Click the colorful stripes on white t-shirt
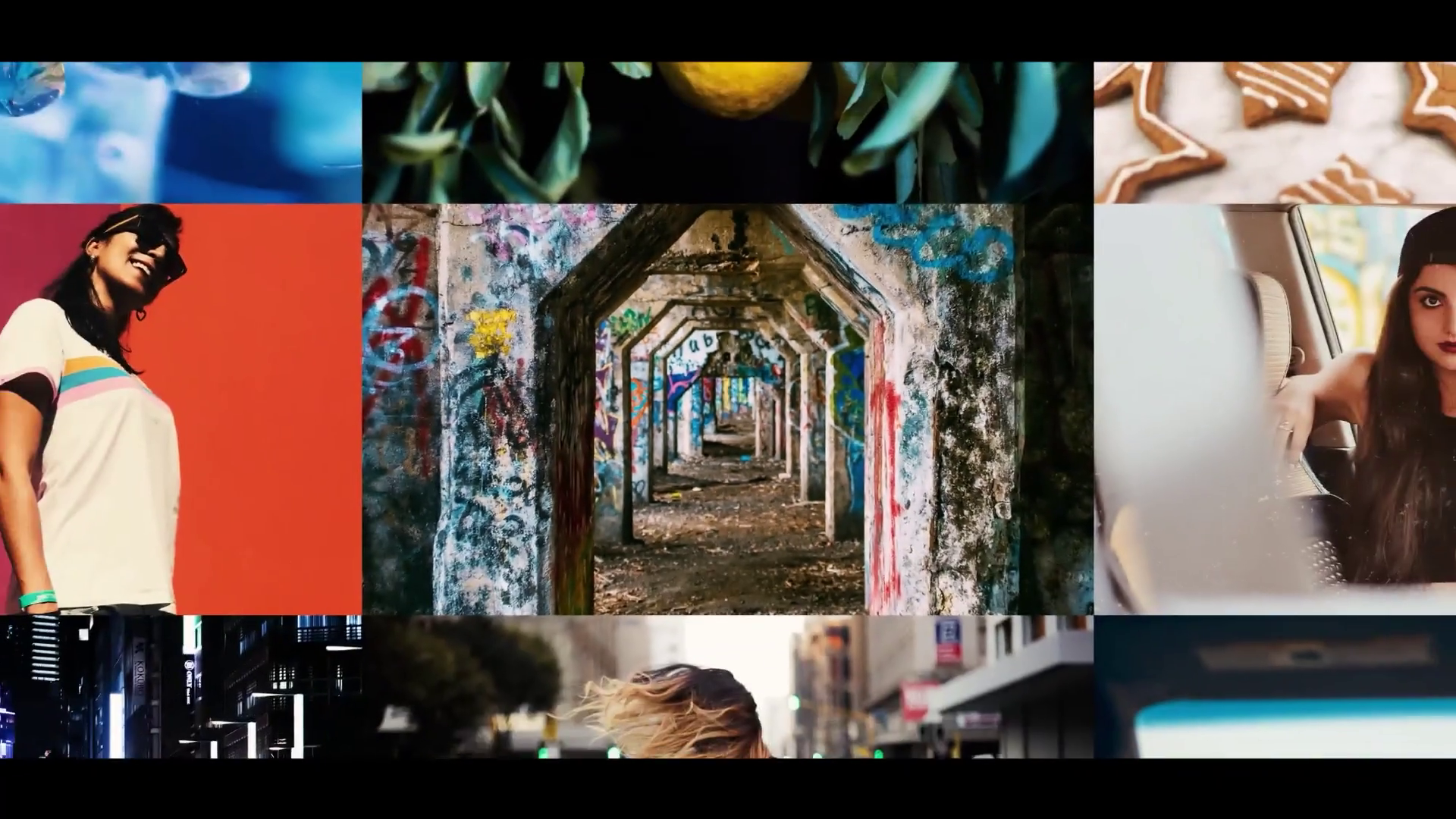The height and width of the screenshot is (819, 1456). (91, 375)
